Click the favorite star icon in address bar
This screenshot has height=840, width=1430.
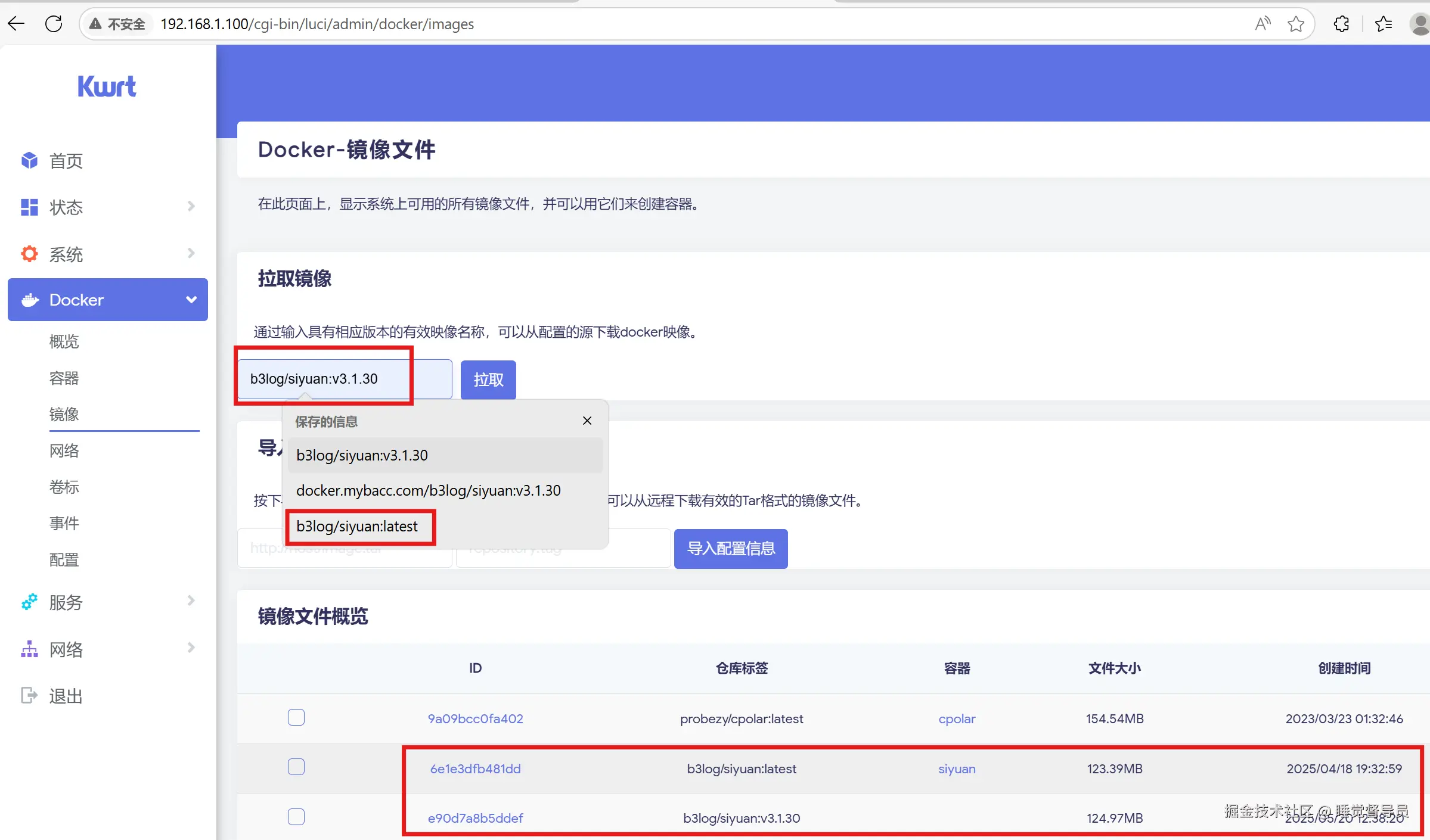coord(1295,24)
